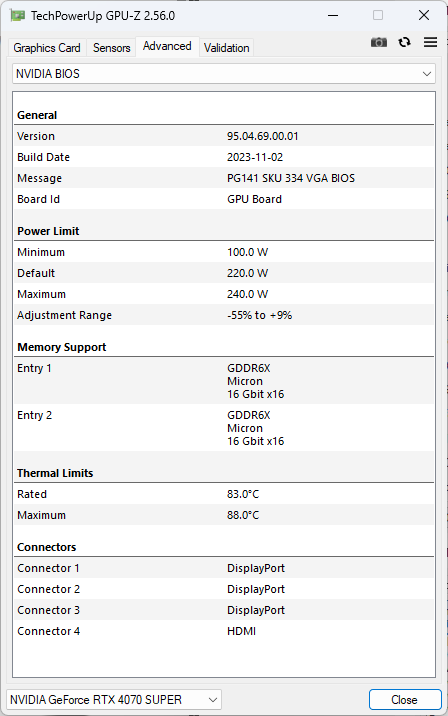Image resolution: width=448 pixels, height=716 pixels.
Task: Expand the NVIDIA BIOS dropdown
Action: (224, 74)
